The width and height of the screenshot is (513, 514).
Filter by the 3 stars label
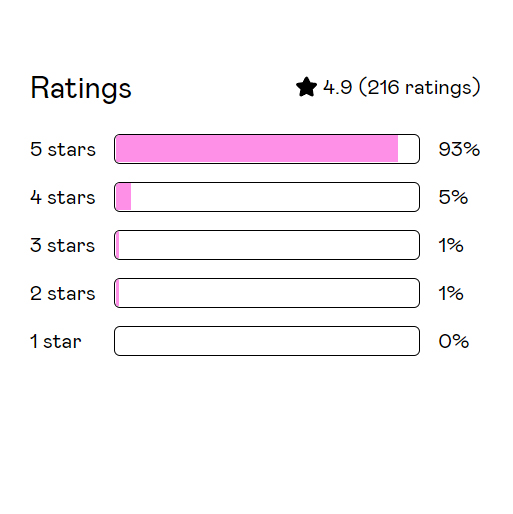tap(63, 245)
